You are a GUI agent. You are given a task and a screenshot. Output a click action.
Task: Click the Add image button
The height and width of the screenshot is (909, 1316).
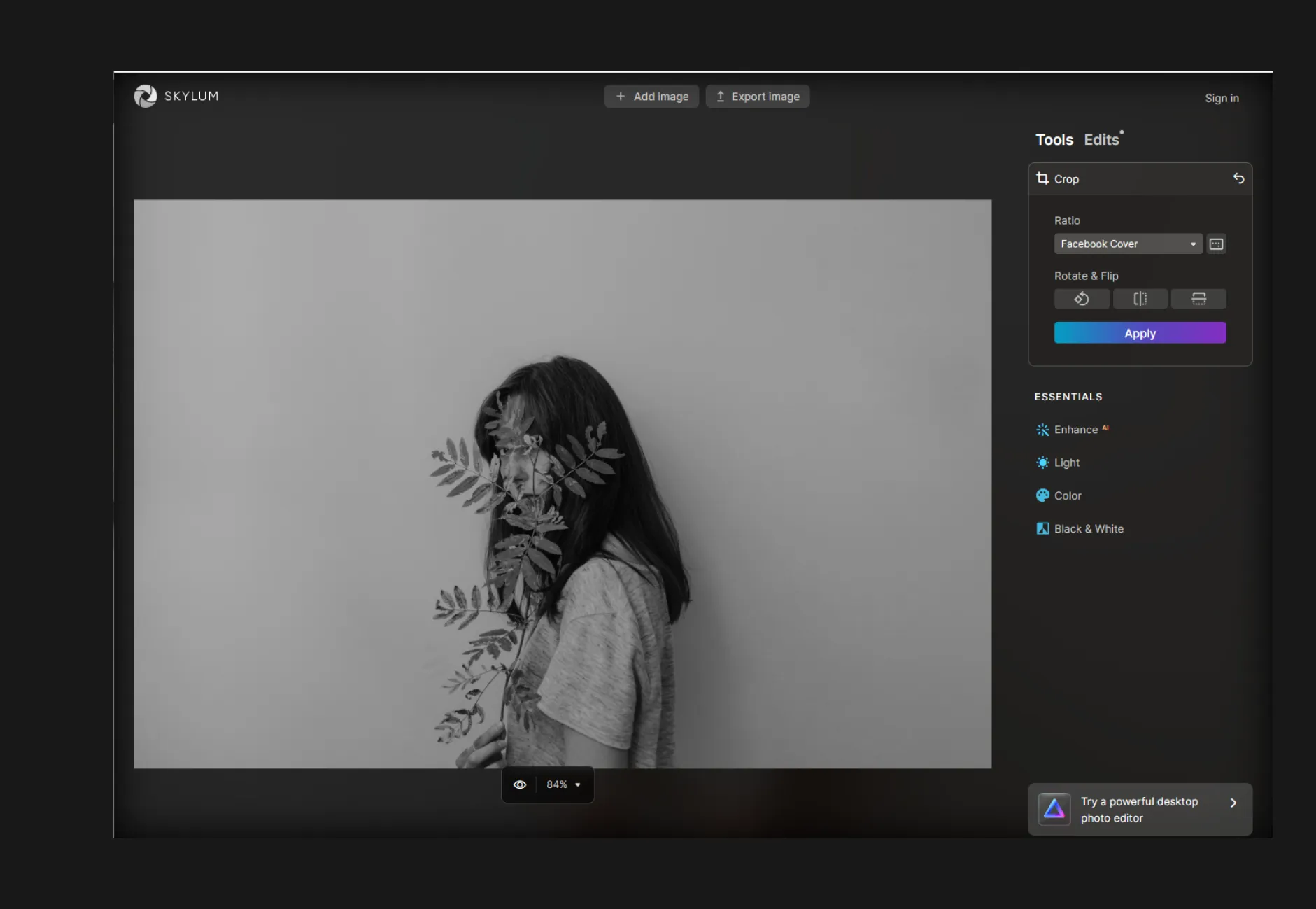(x=651, y=97)
